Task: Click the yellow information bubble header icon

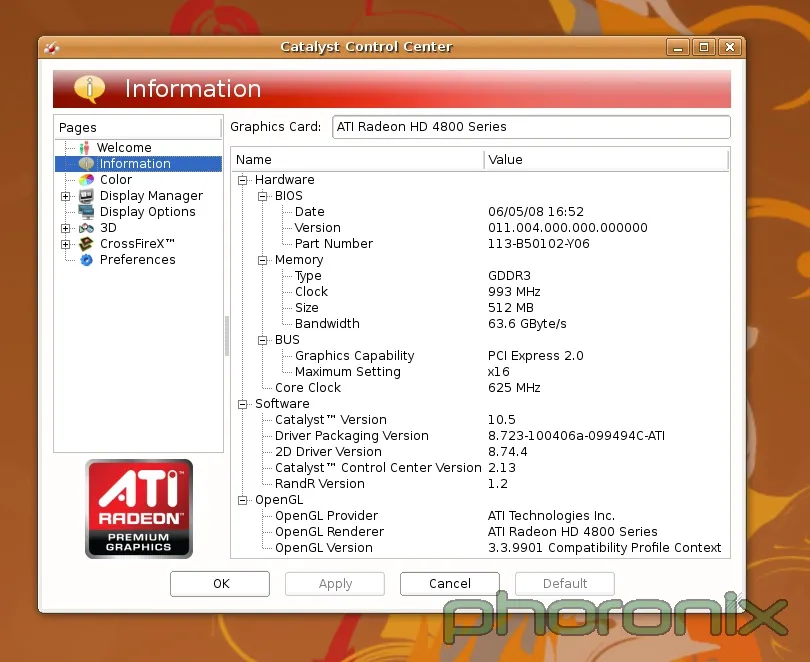Action: point(89,88)
